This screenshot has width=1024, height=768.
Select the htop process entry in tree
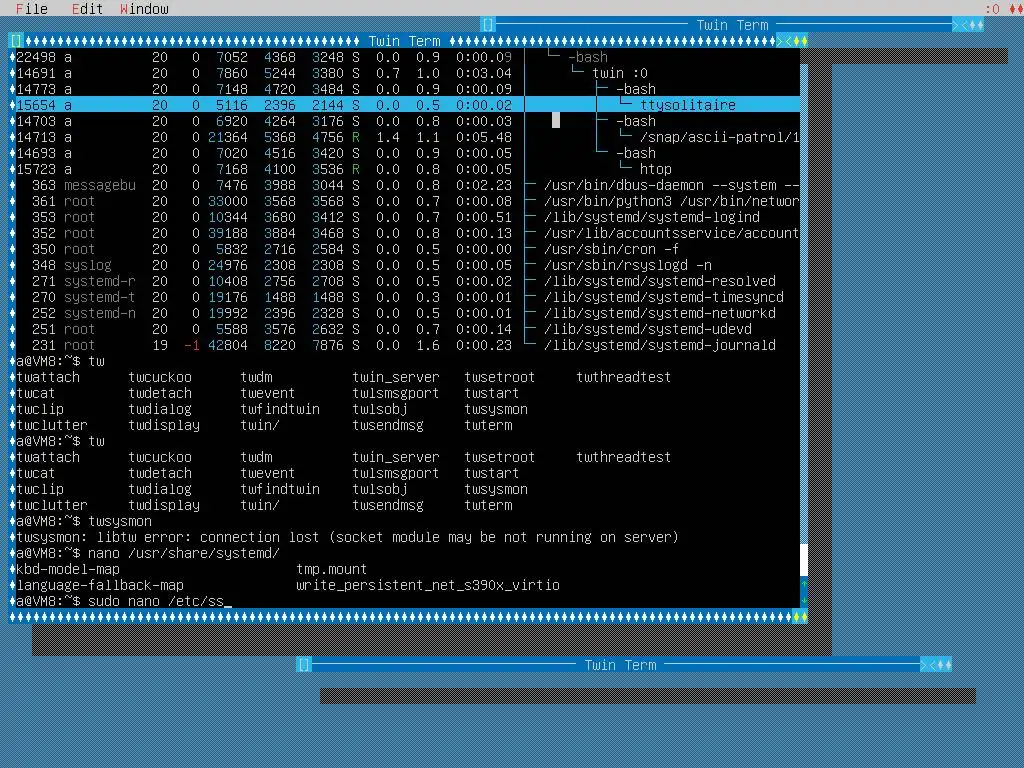coord(656,168)
